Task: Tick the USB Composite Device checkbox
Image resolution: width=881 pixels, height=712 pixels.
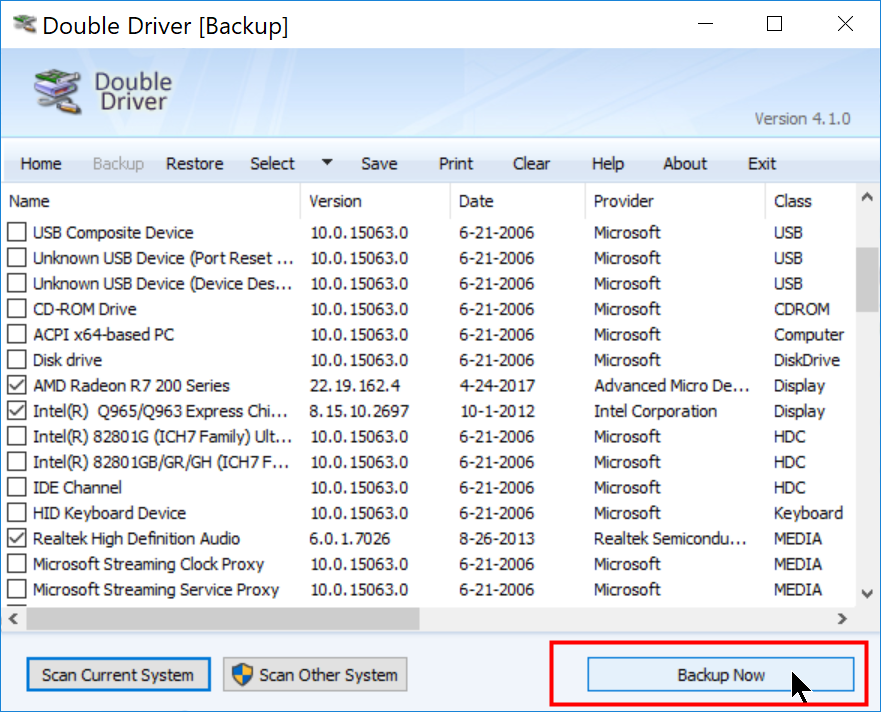Action: (17, 232)
